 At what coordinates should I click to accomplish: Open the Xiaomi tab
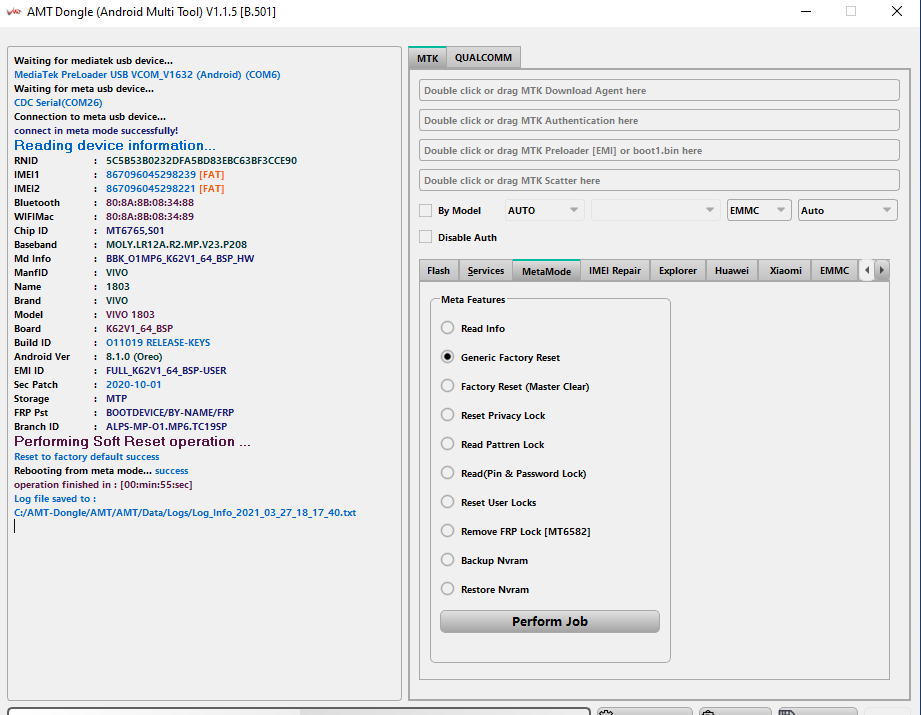[785, 271]
